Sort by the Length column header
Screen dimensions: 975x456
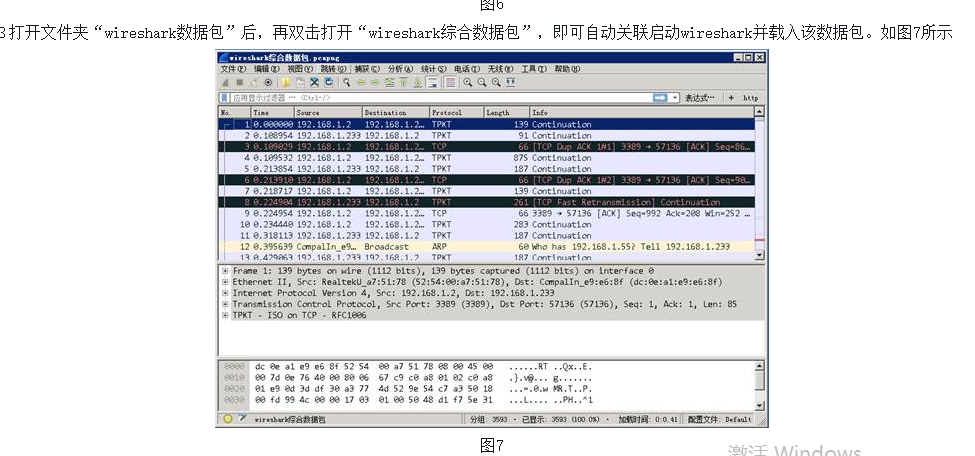point(507,113)
